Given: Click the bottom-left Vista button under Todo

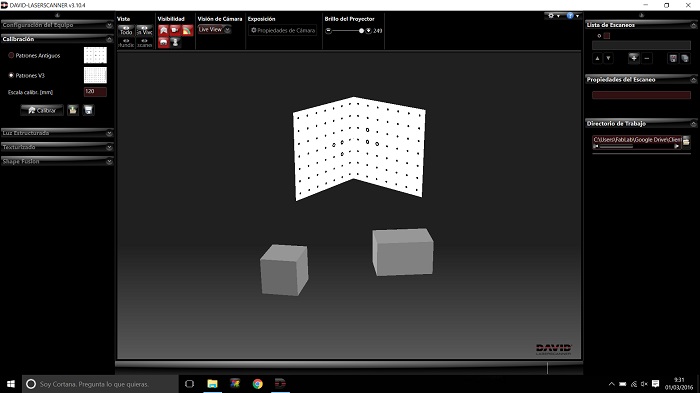Looking at the screenshot, I should [126, 43].
